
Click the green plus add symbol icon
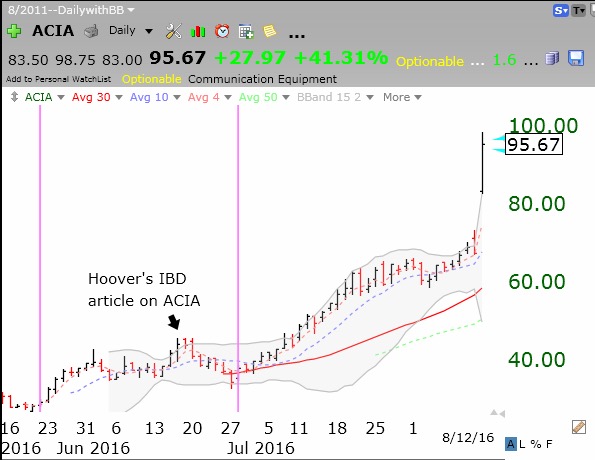(x=14, y=31)
